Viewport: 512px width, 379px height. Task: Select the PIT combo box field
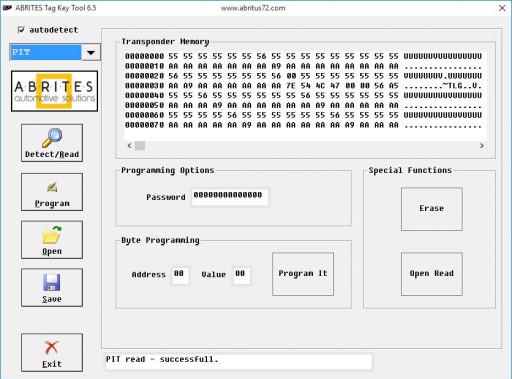[46, 52]
